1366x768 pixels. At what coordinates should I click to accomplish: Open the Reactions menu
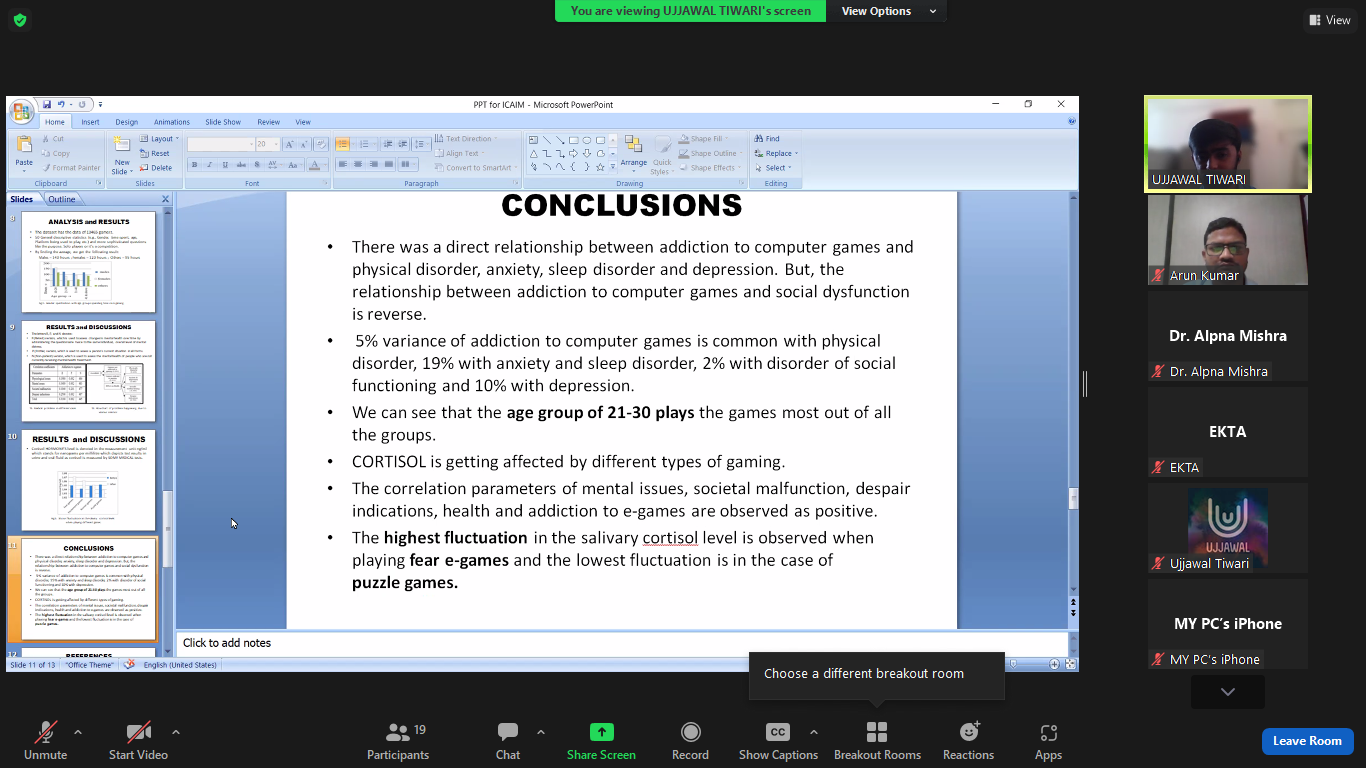coord(968,732)
